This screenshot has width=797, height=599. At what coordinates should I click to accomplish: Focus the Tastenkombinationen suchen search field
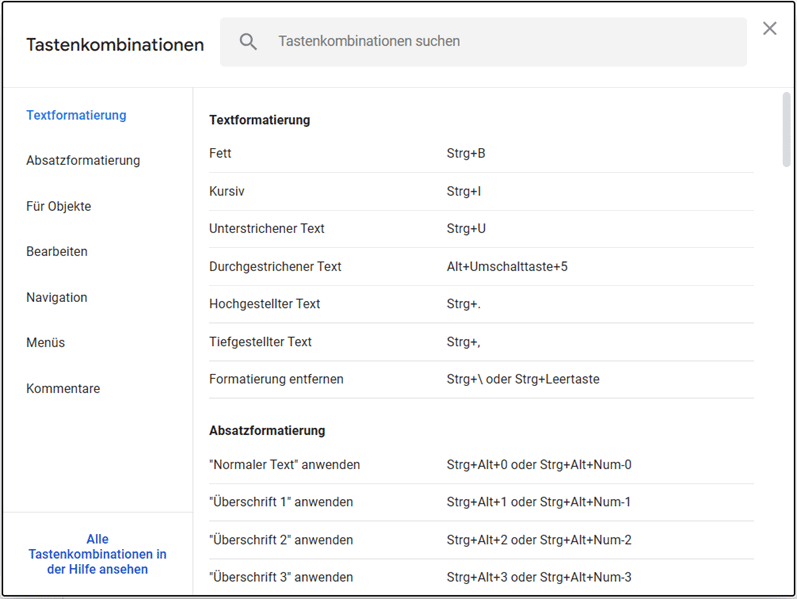tap(483, 42)
